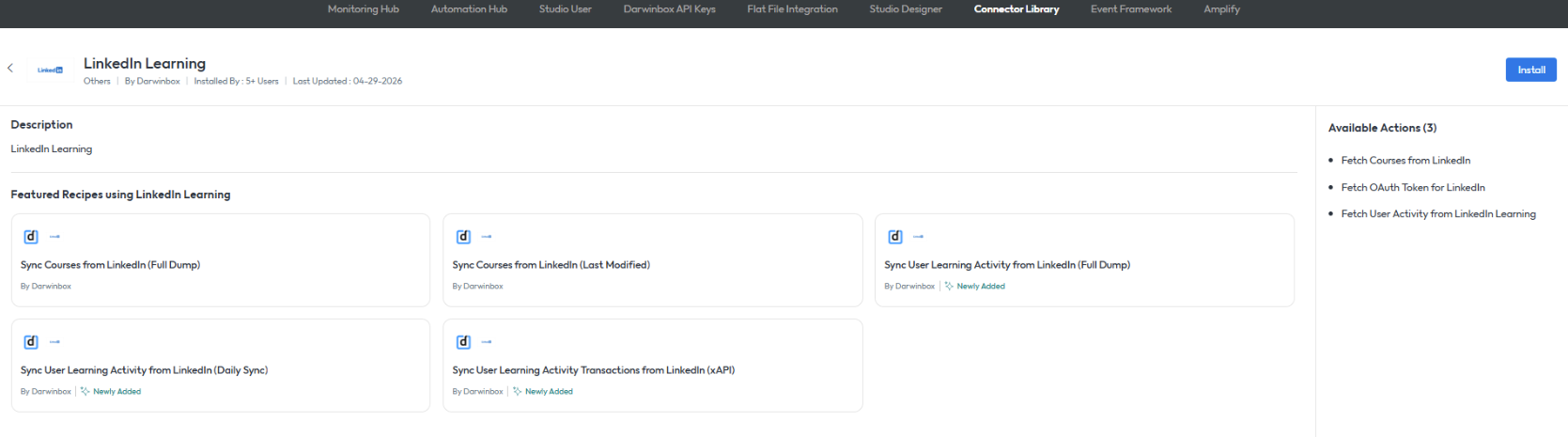Click Darwinbox icon on Sync Courses Last Modified card

(463, 237)
